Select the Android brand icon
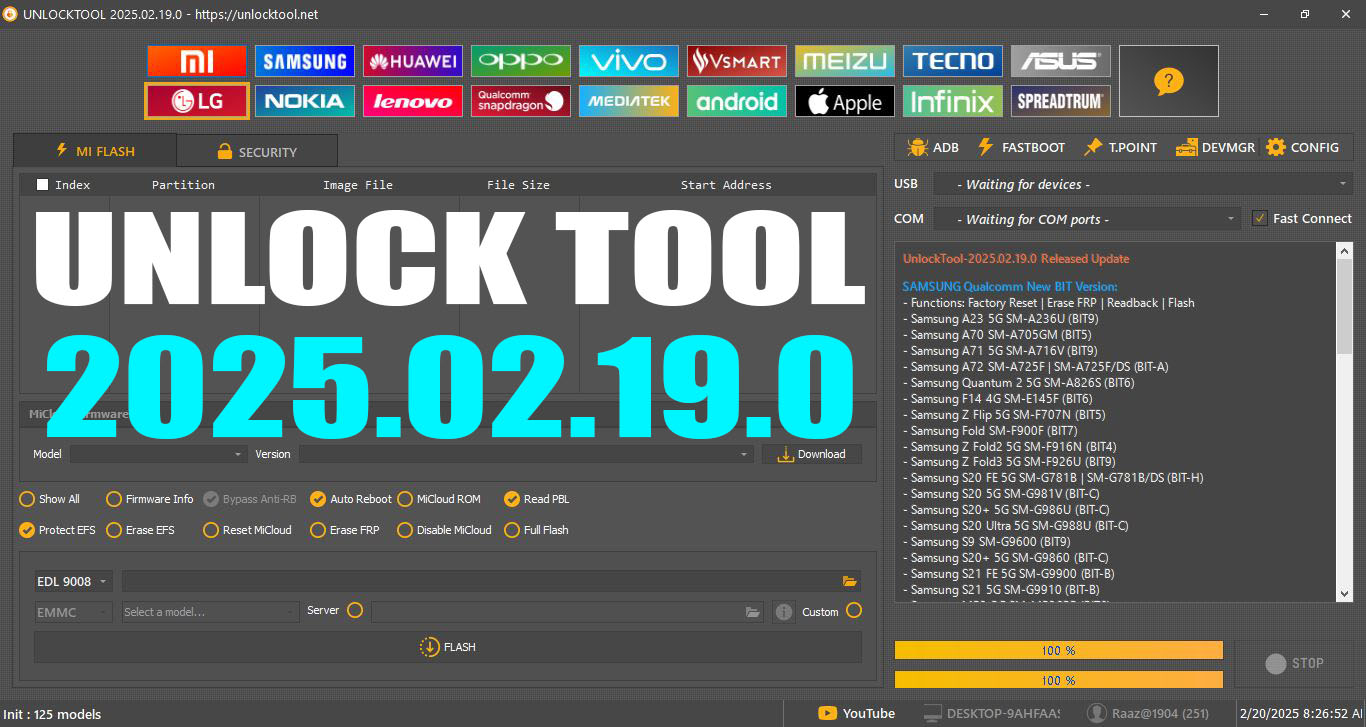1366x727 pixels. (x=737, y=101)
